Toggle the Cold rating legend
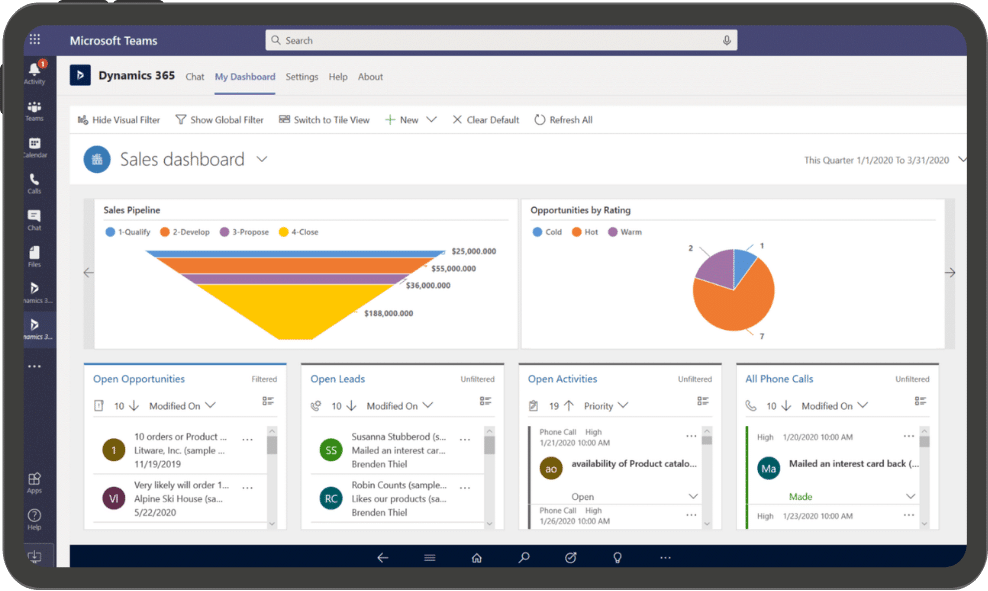This screenshot has height=591, width=988. pos(547,232)
